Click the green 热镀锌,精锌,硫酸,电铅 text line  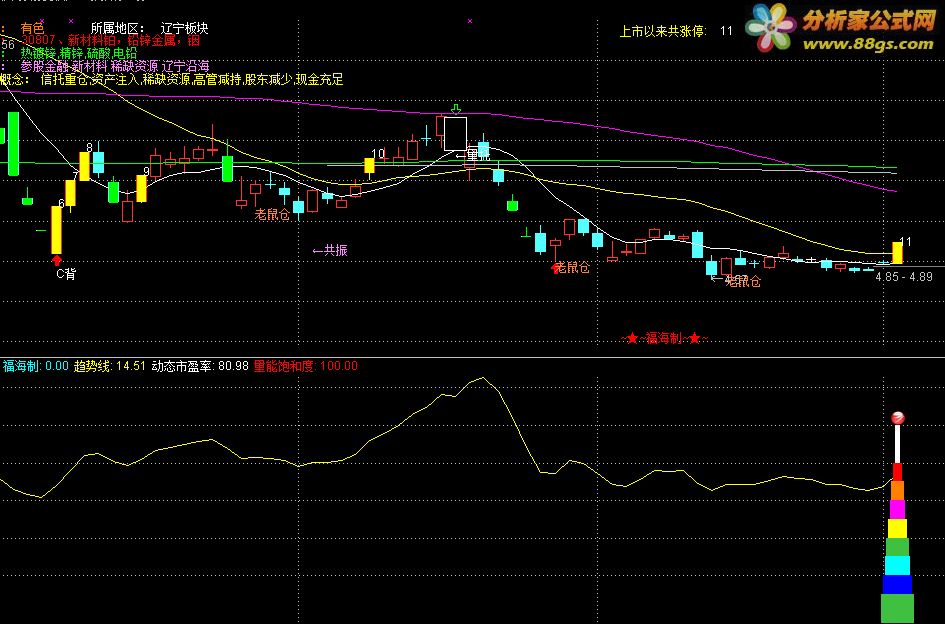tap(79, 53)
